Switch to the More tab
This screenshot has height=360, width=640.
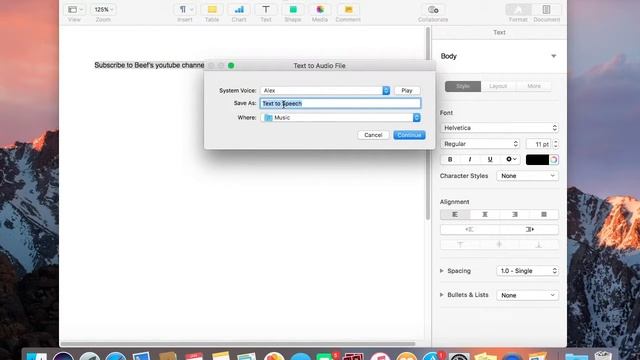534,86
